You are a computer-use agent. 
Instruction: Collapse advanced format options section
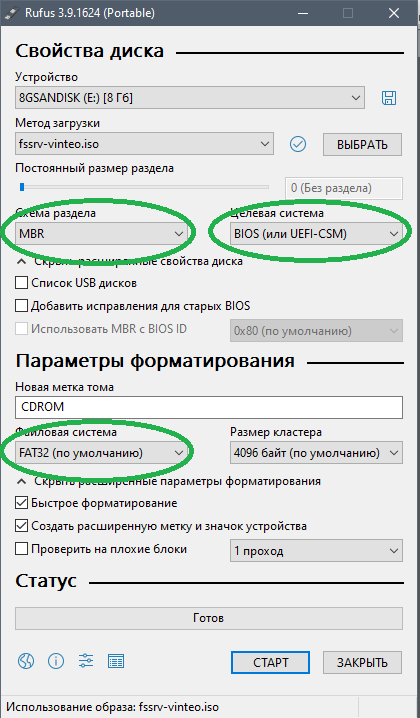[169, 481]
